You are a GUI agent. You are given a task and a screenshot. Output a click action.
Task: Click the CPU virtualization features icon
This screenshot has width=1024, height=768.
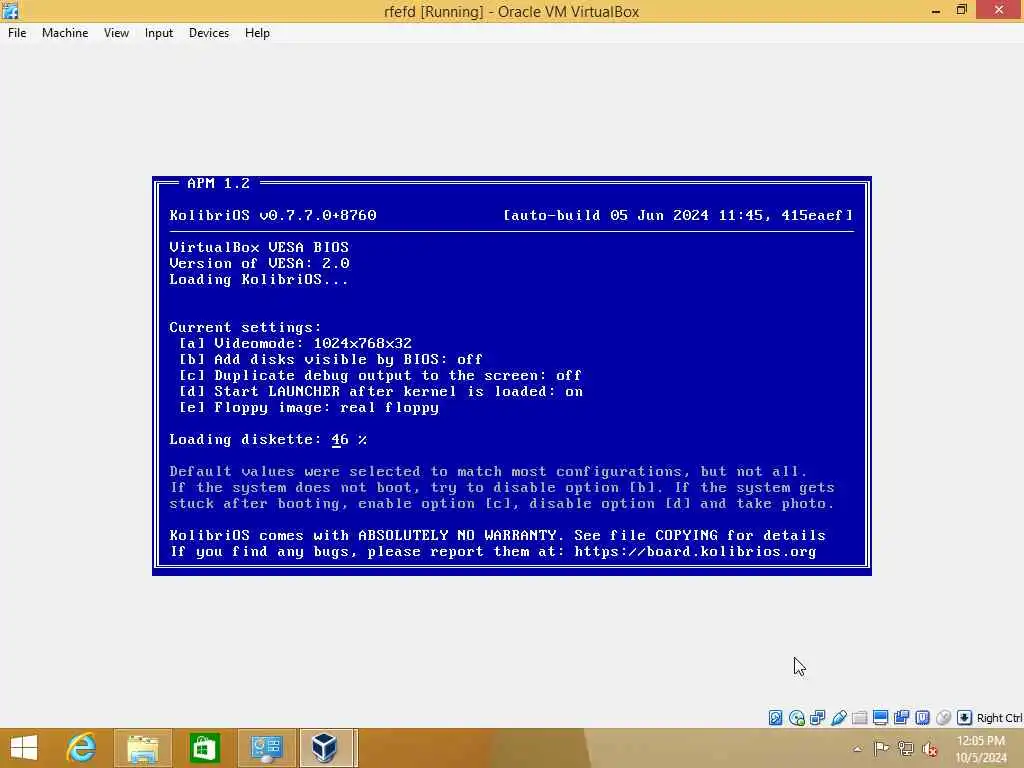pos(922,718)
